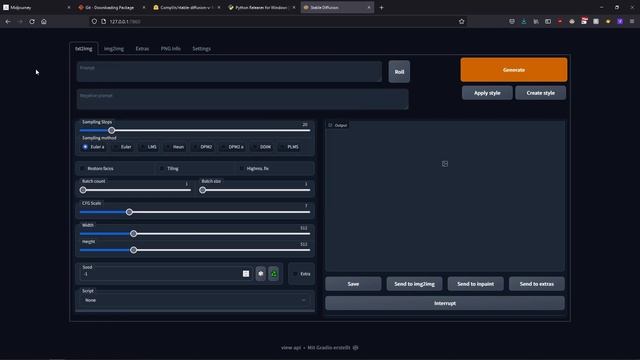Click the Width slider handle
This screenshot has width=640, height=360.
pos(133,234)
